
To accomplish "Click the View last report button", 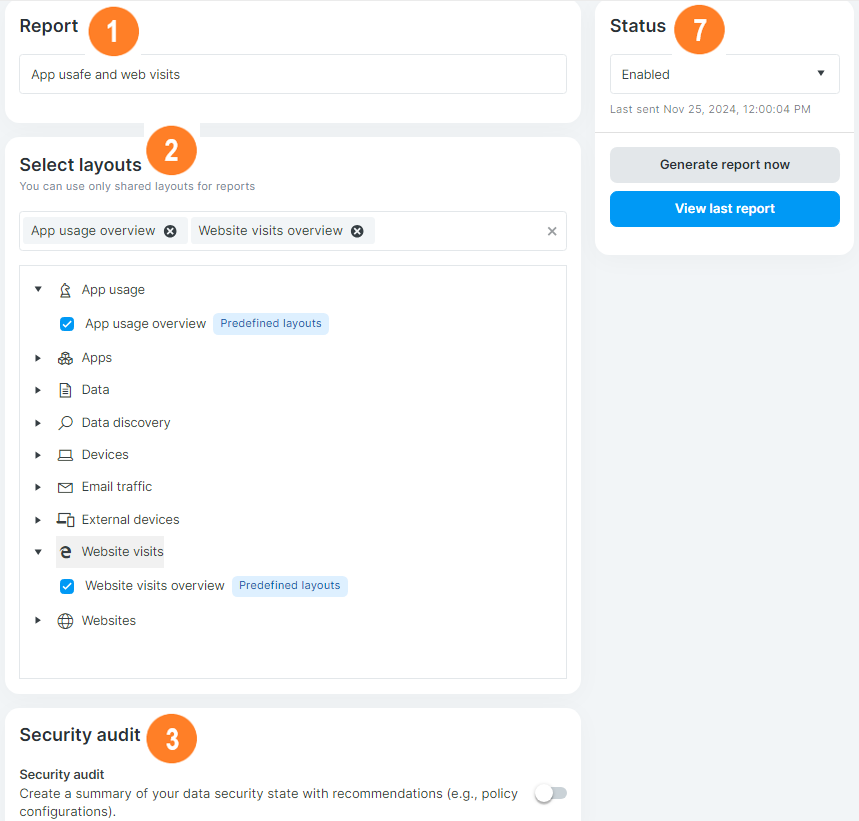I will point(724,209).
